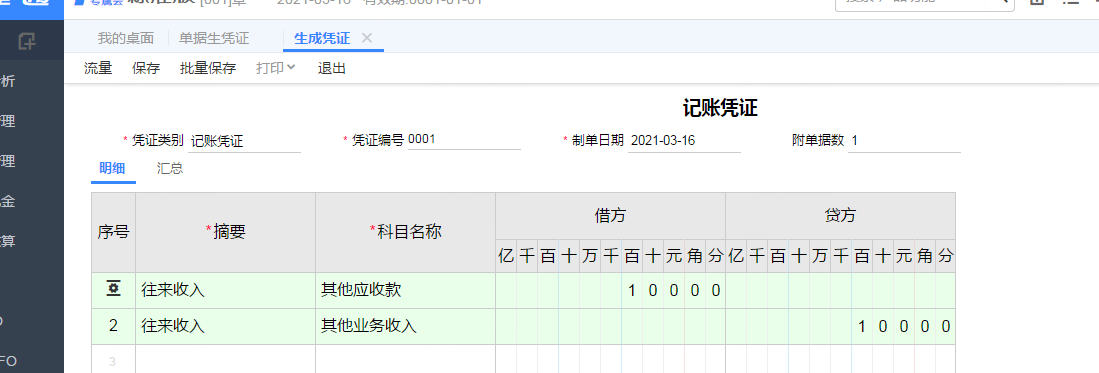Click the 制单日期 field 2021-03-16
The width and height of the screenshot is (1099, 373).
(x=684, y=141)
